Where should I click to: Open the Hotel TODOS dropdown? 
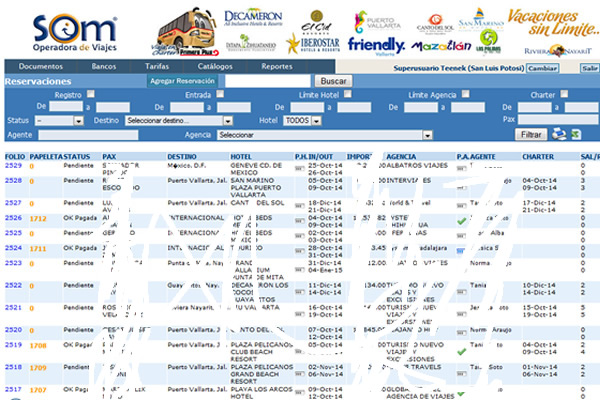[x=302, y=121]
